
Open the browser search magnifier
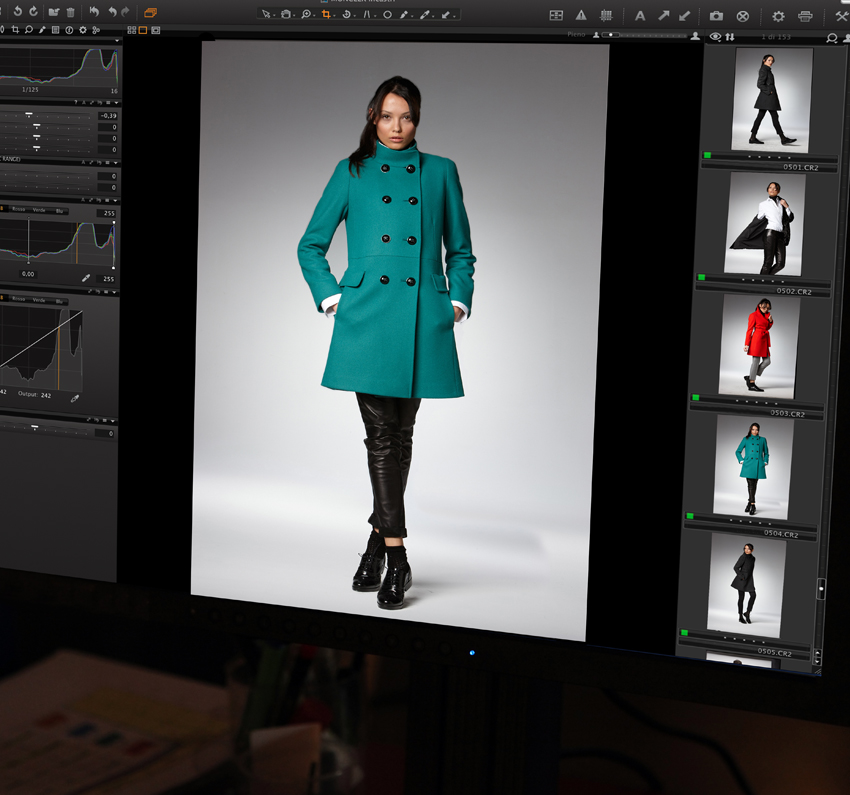point(832,38)
